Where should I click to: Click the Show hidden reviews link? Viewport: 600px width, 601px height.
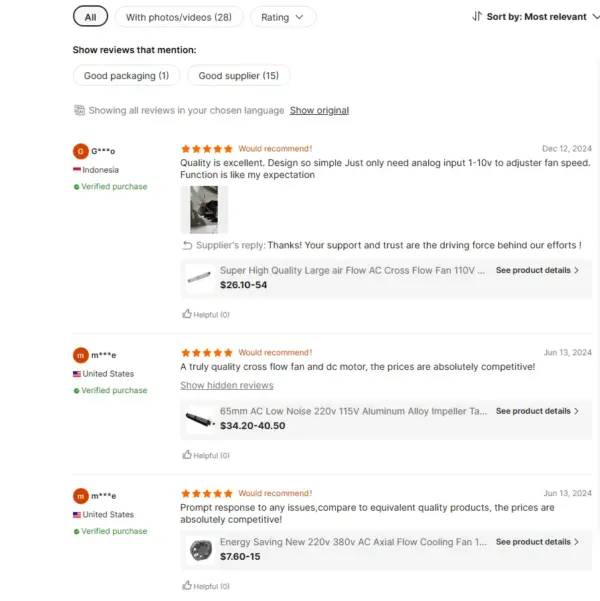pyautogui.click(x=226, y=385)
